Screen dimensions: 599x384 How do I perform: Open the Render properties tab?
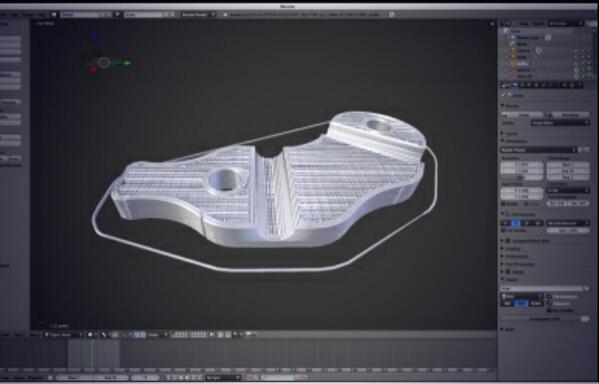(515, 85)
